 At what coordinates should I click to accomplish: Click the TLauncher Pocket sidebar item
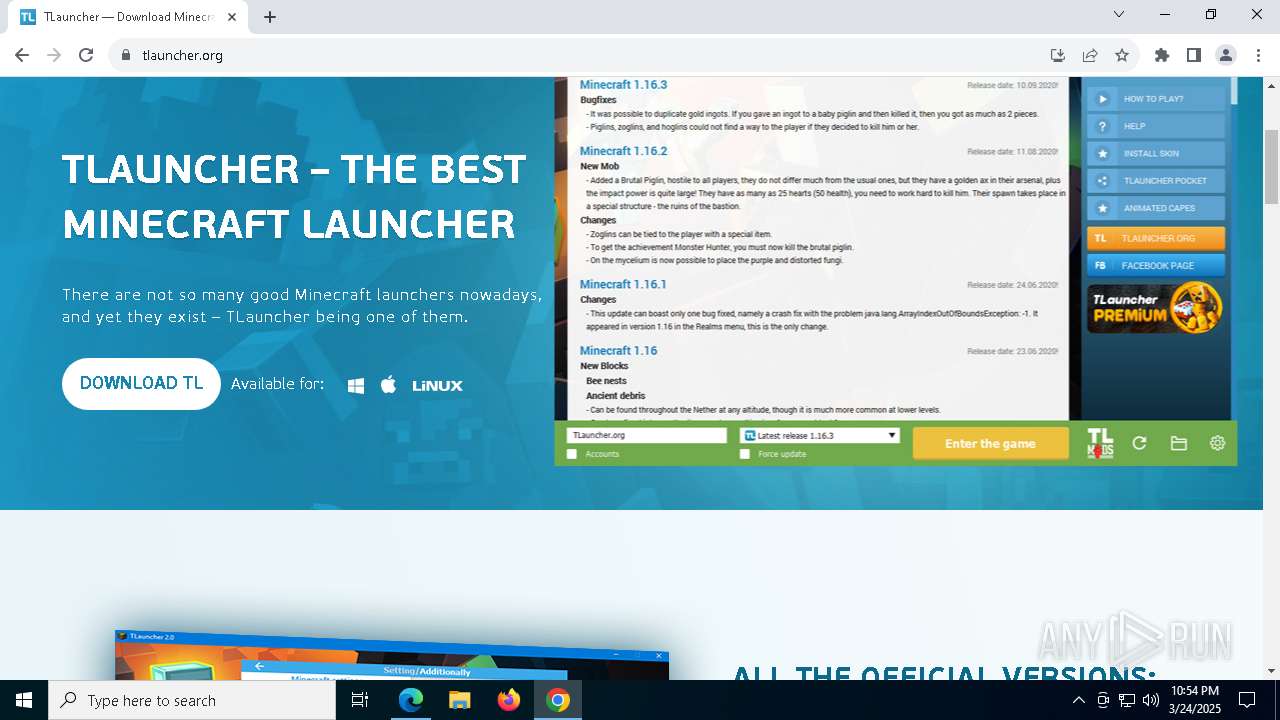tap(1156, 181)
